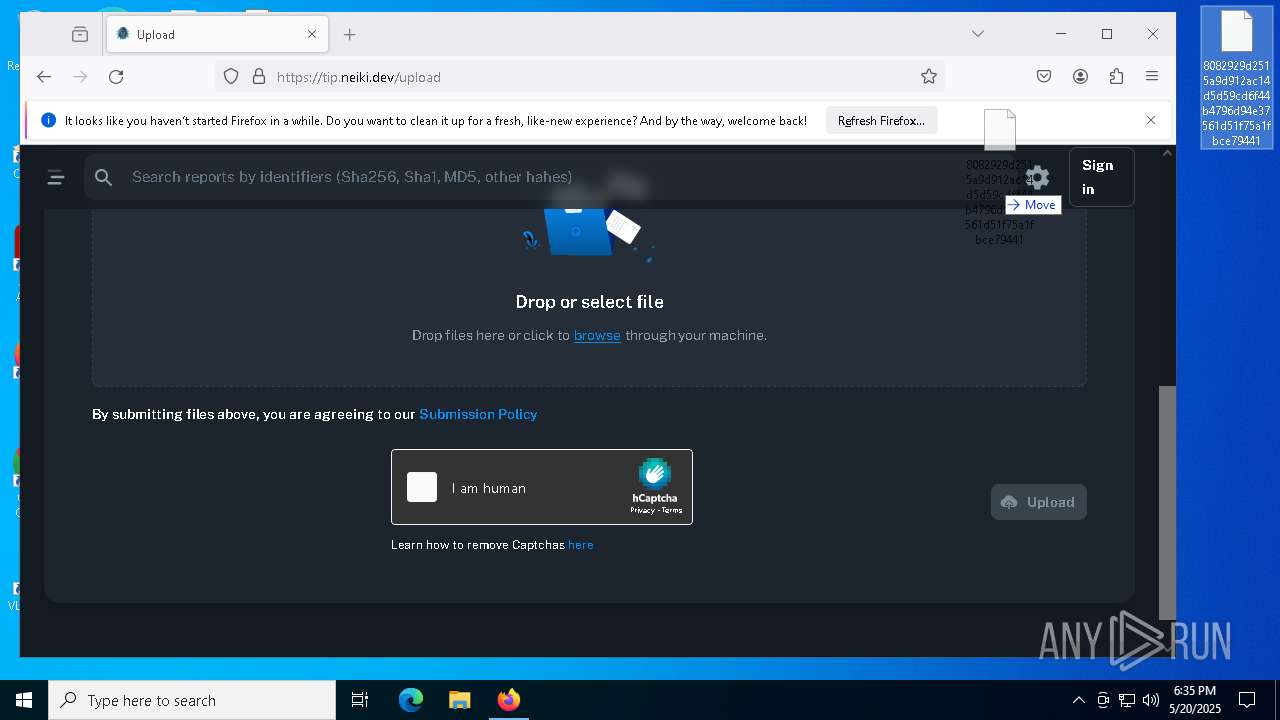Open the Windows Start menu
Screen dimensions: 1280x720
point(24,700)
